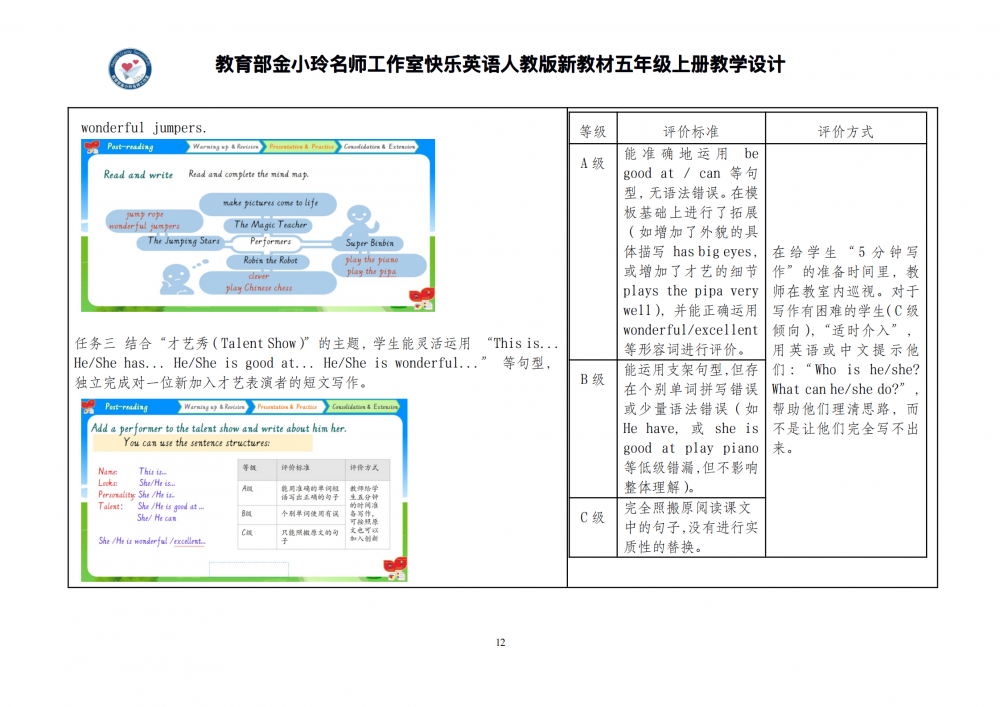Click the small evaluation table inside talent show slide
This screenshot has width=1000, height=707.
pos(313,504)
